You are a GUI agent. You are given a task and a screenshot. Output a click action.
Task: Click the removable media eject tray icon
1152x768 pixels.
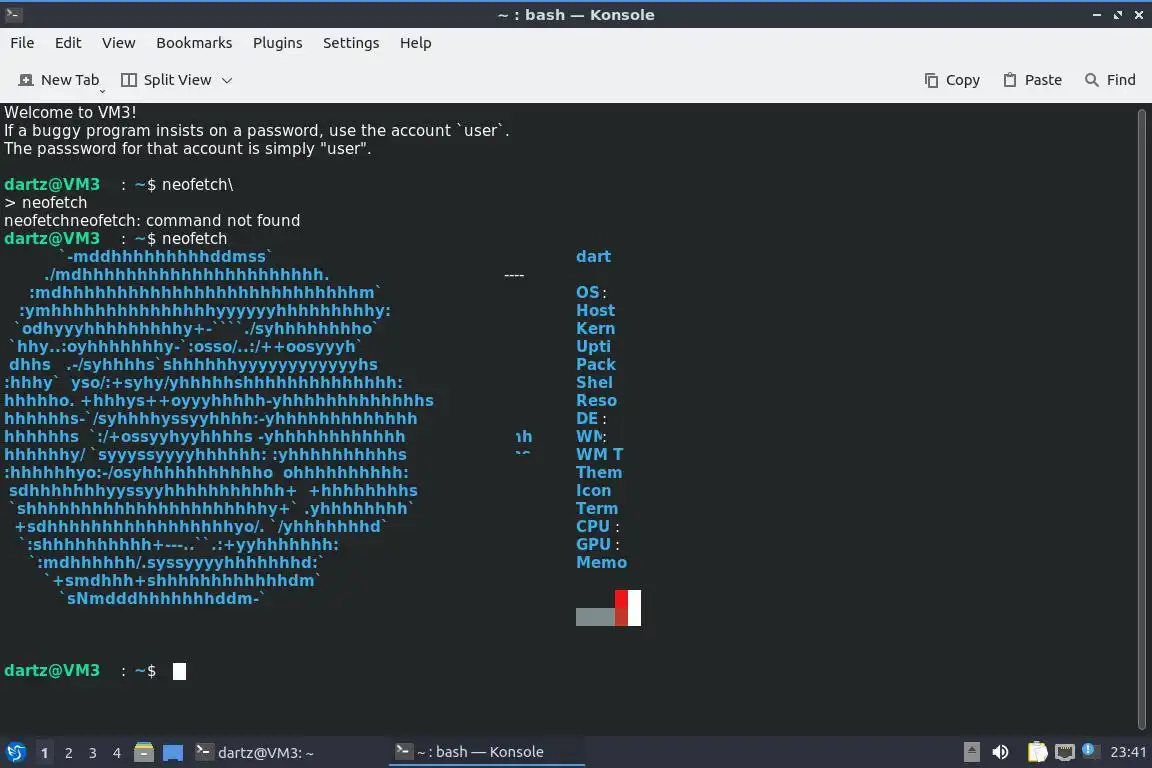(971, 752)
